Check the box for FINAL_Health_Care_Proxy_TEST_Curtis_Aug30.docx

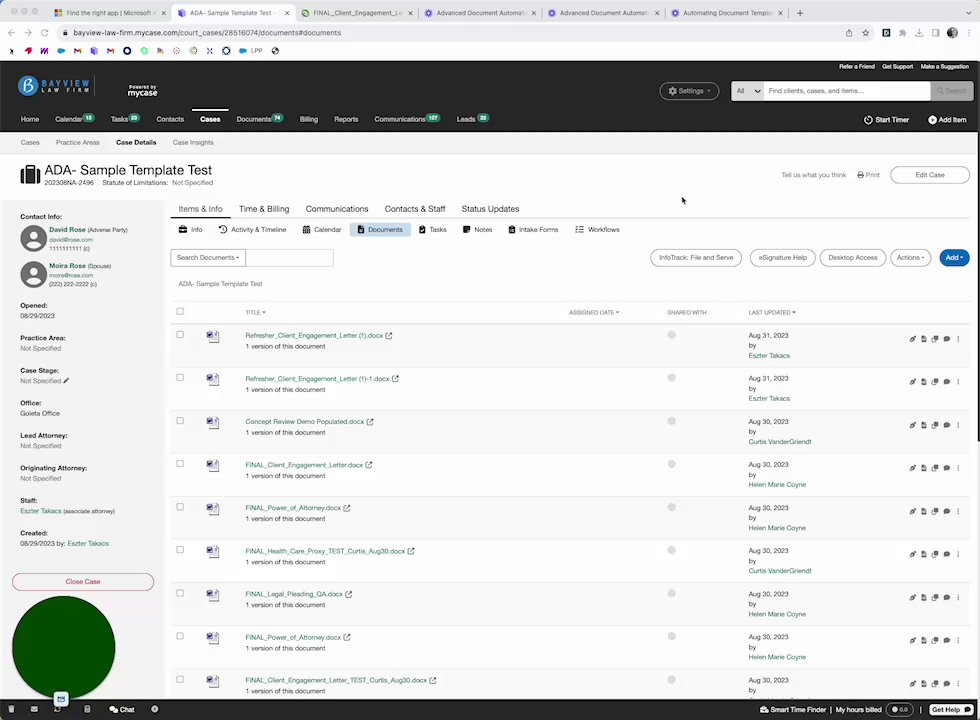[x=180, y=550]
